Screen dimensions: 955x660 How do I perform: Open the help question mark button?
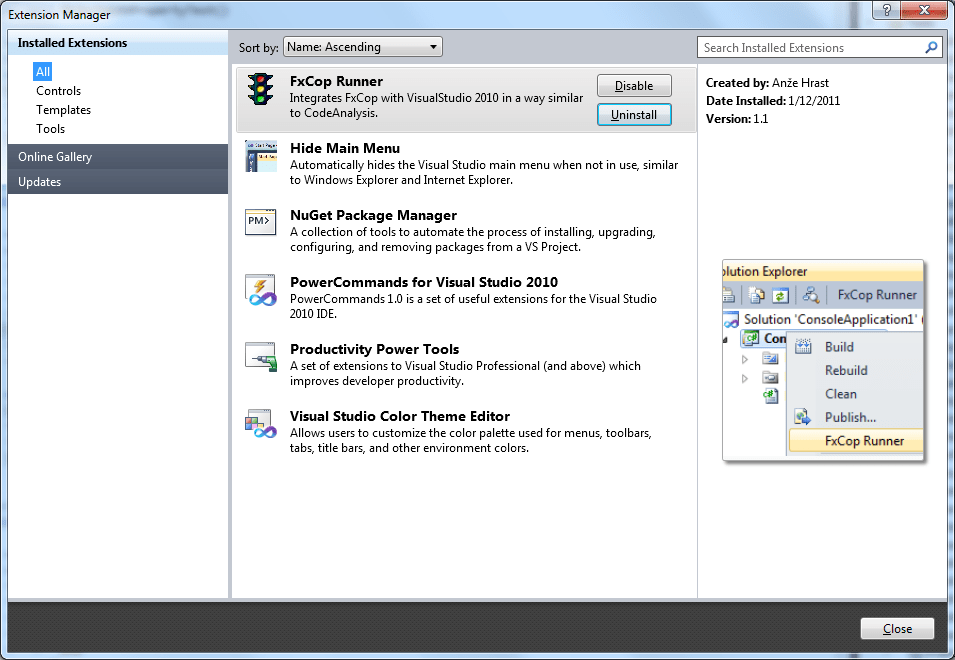coord(886,10)
